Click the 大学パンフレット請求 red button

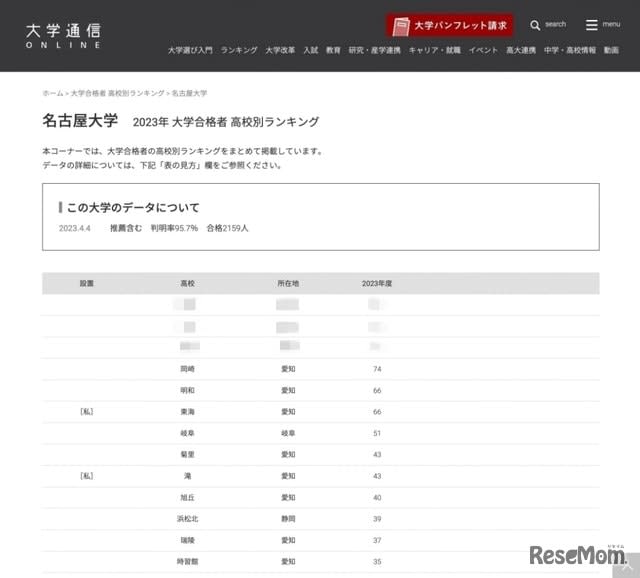pyautogui.click(x=449, y=26)
